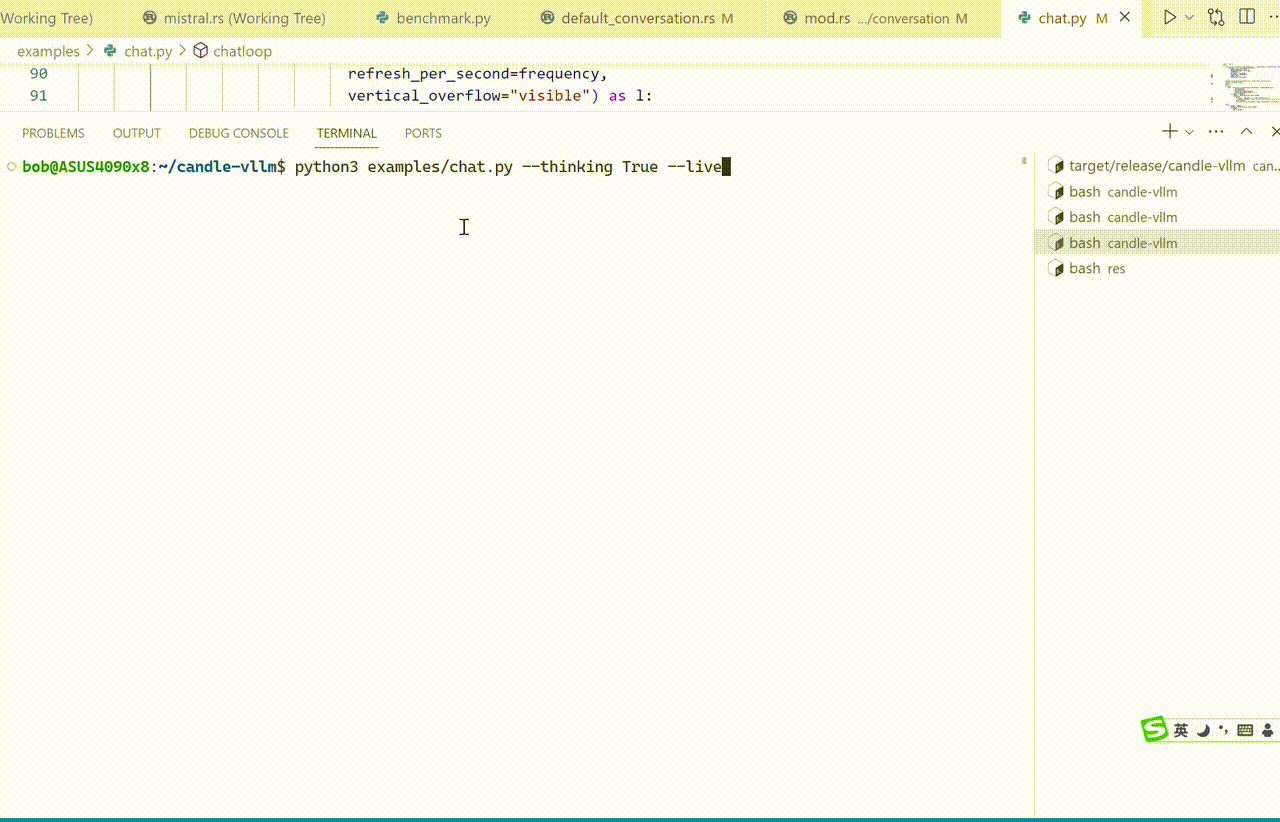Image resolution: width=1280 pixels, height=822 pixels.
Task: Open the run options dropdown arrow
Action: click(1189, 17)
